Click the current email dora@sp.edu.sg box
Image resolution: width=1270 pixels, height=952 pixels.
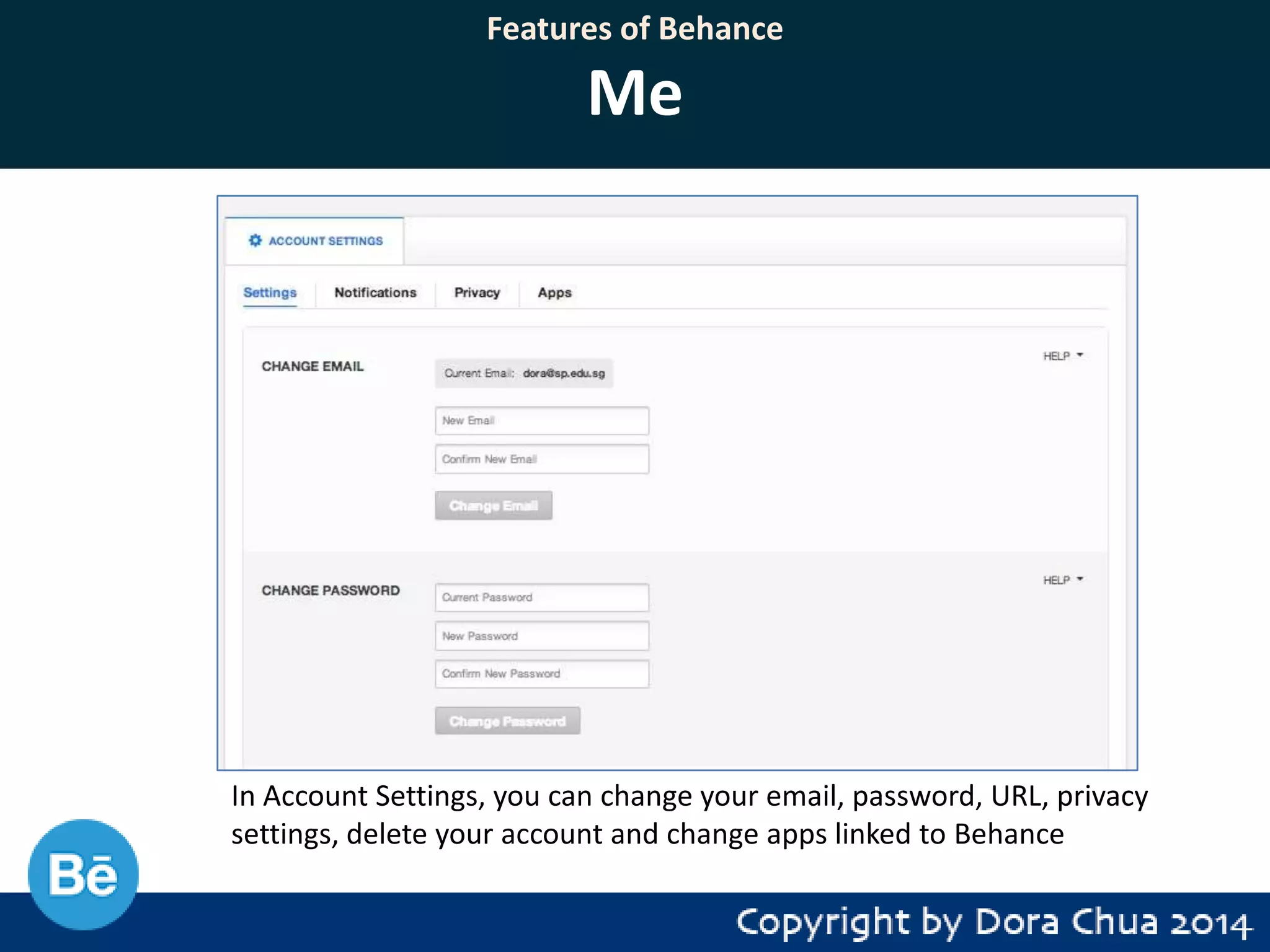(524, 373)
